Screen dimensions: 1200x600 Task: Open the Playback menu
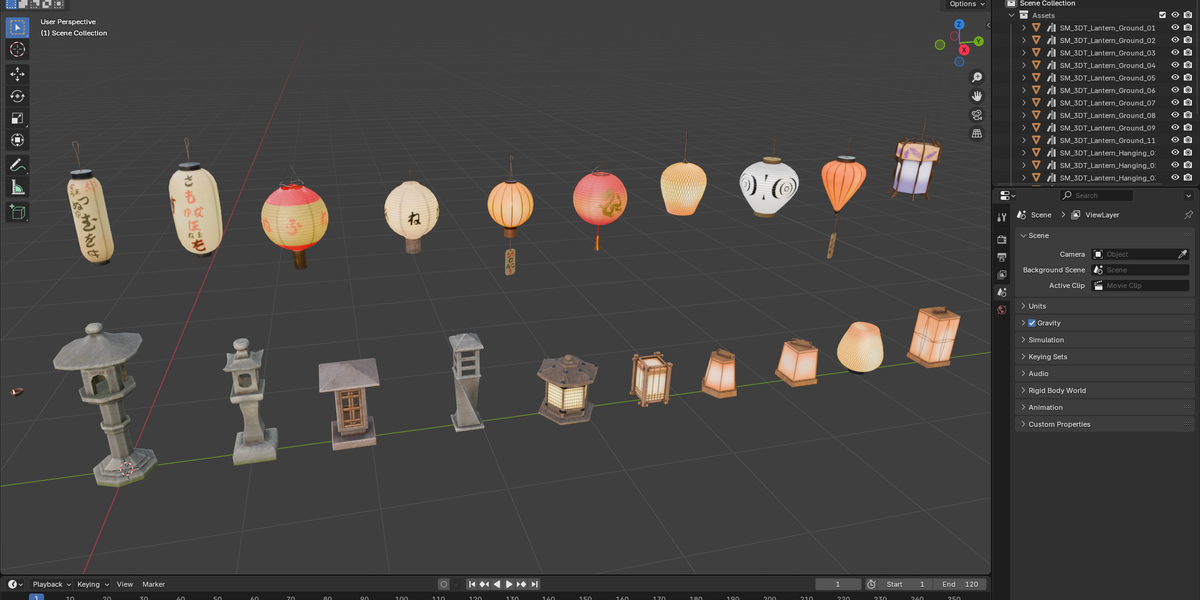point(51,584)
